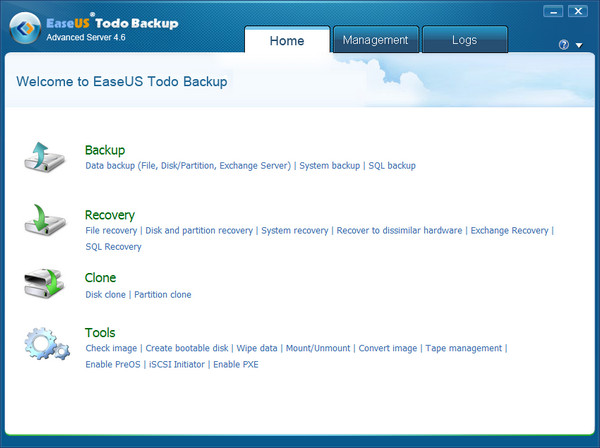The image size is (600, 448).
Task: Click the Clone disk icon
Action: coord(45,284)
